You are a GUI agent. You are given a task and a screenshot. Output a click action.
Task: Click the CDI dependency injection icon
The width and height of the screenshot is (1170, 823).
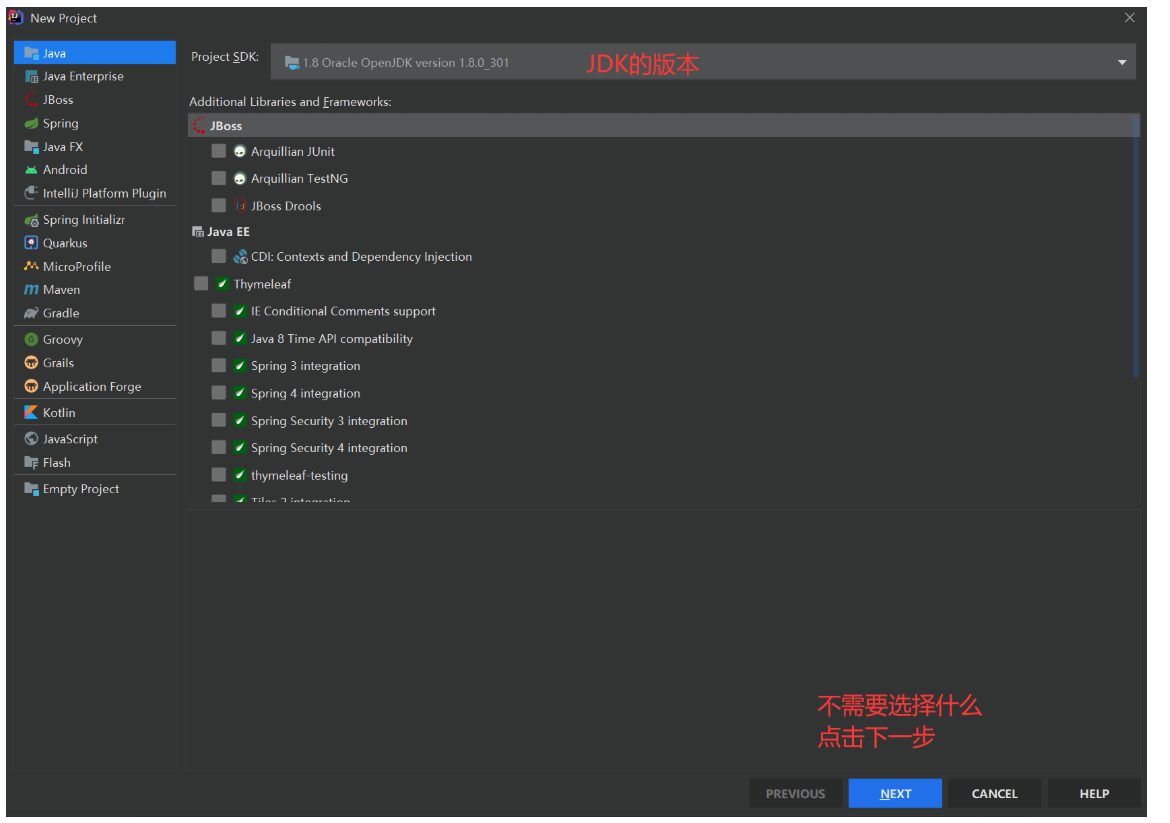point(240,257)
